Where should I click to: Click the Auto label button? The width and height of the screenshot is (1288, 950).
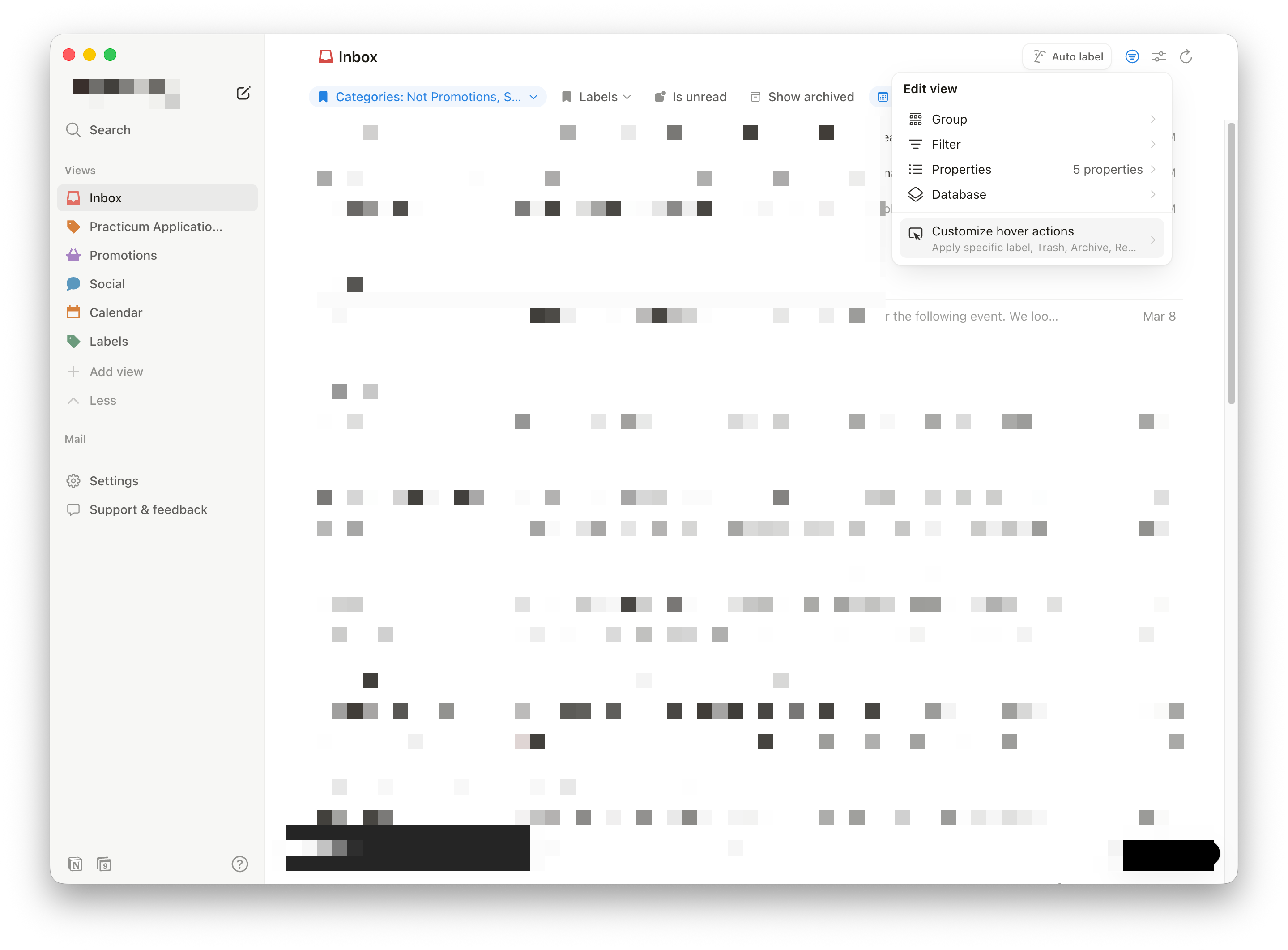click(x=1067, y=56)
